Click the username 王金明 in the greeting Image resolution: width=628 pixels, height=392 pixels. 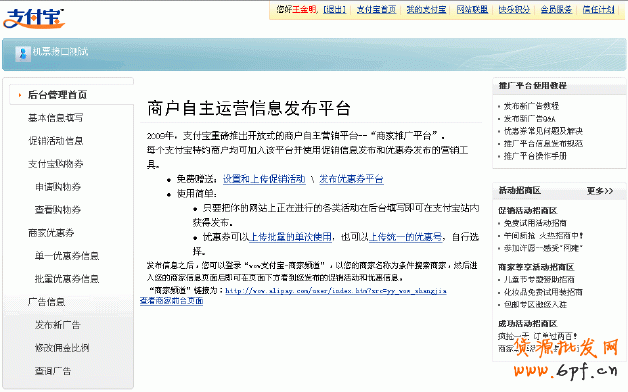304,9
